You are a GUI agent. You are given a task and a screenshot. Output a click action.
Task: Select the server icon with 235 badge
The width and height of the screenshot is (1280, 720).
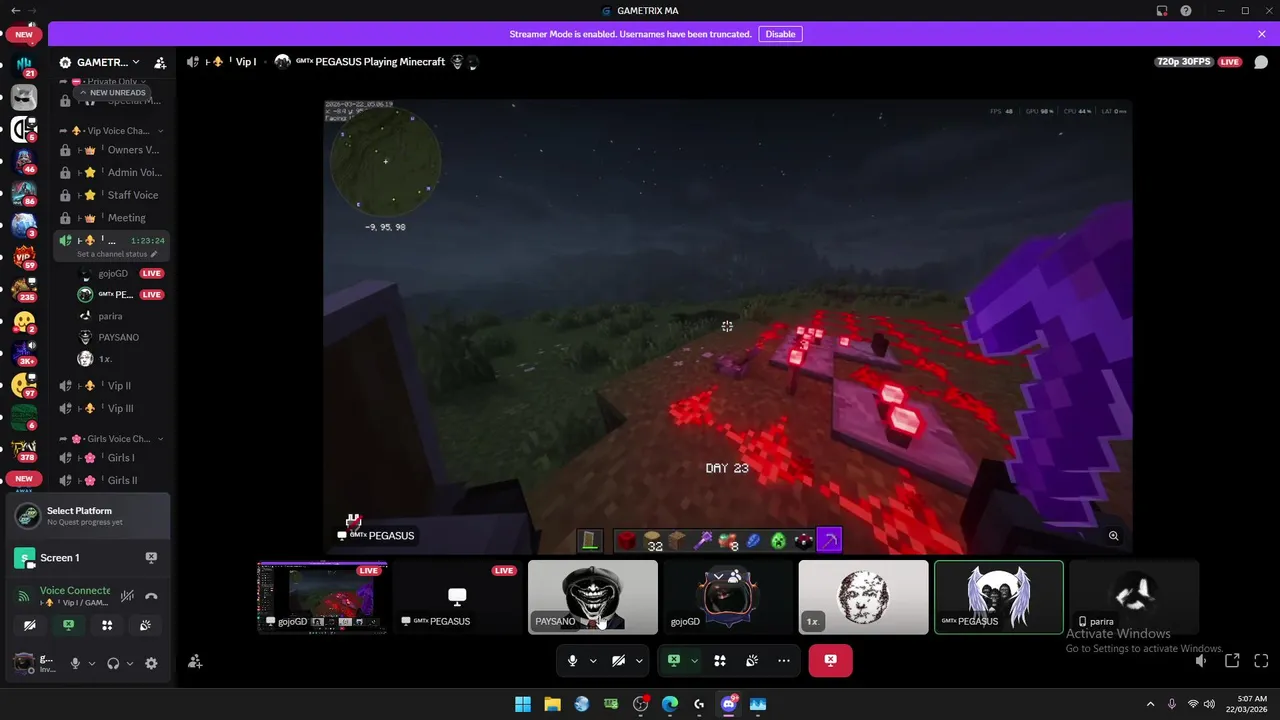click(x=24, y=289)
